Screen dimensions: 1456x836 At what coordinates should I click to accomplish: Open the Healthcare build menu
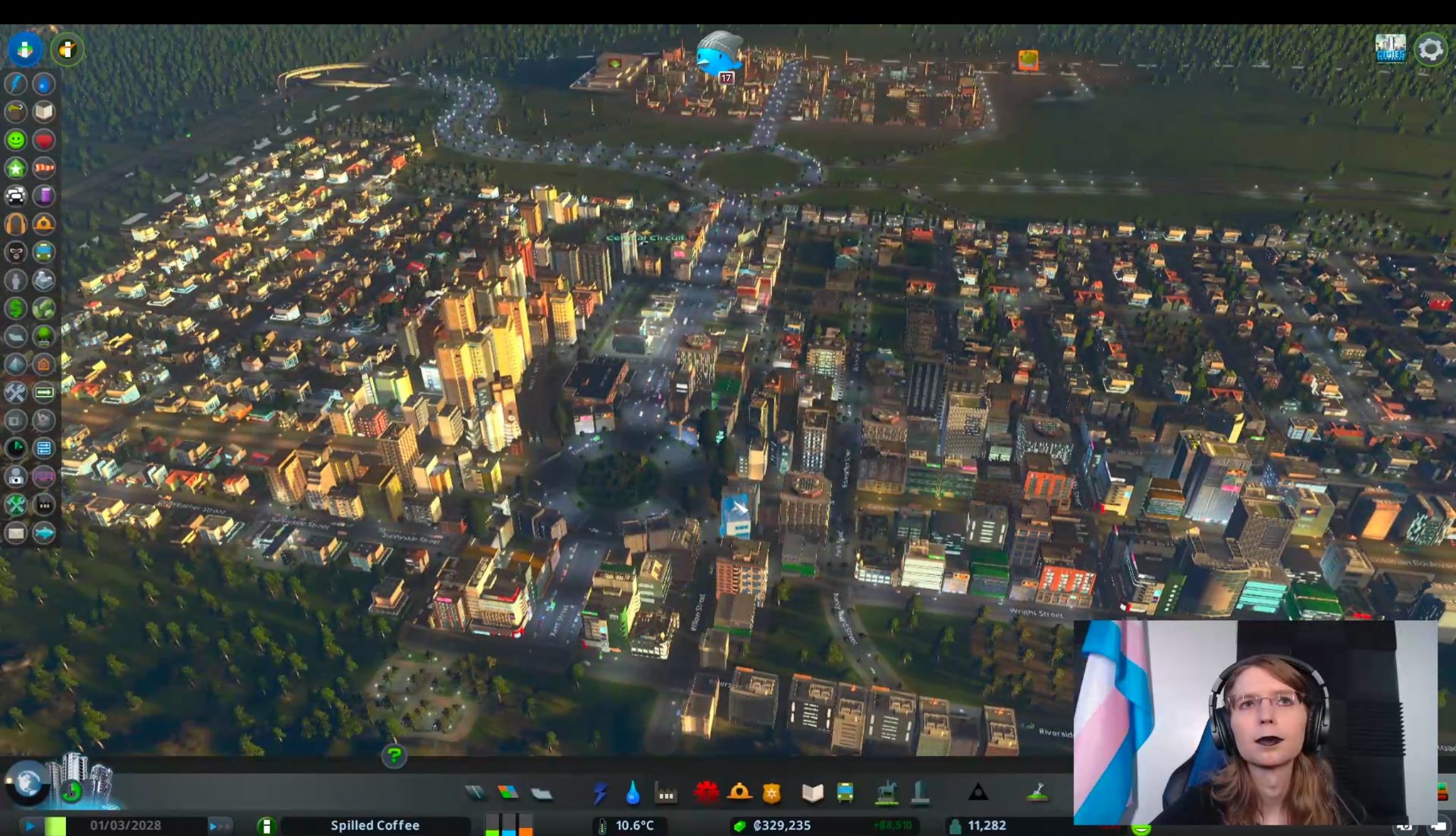(x=706, y=792)
